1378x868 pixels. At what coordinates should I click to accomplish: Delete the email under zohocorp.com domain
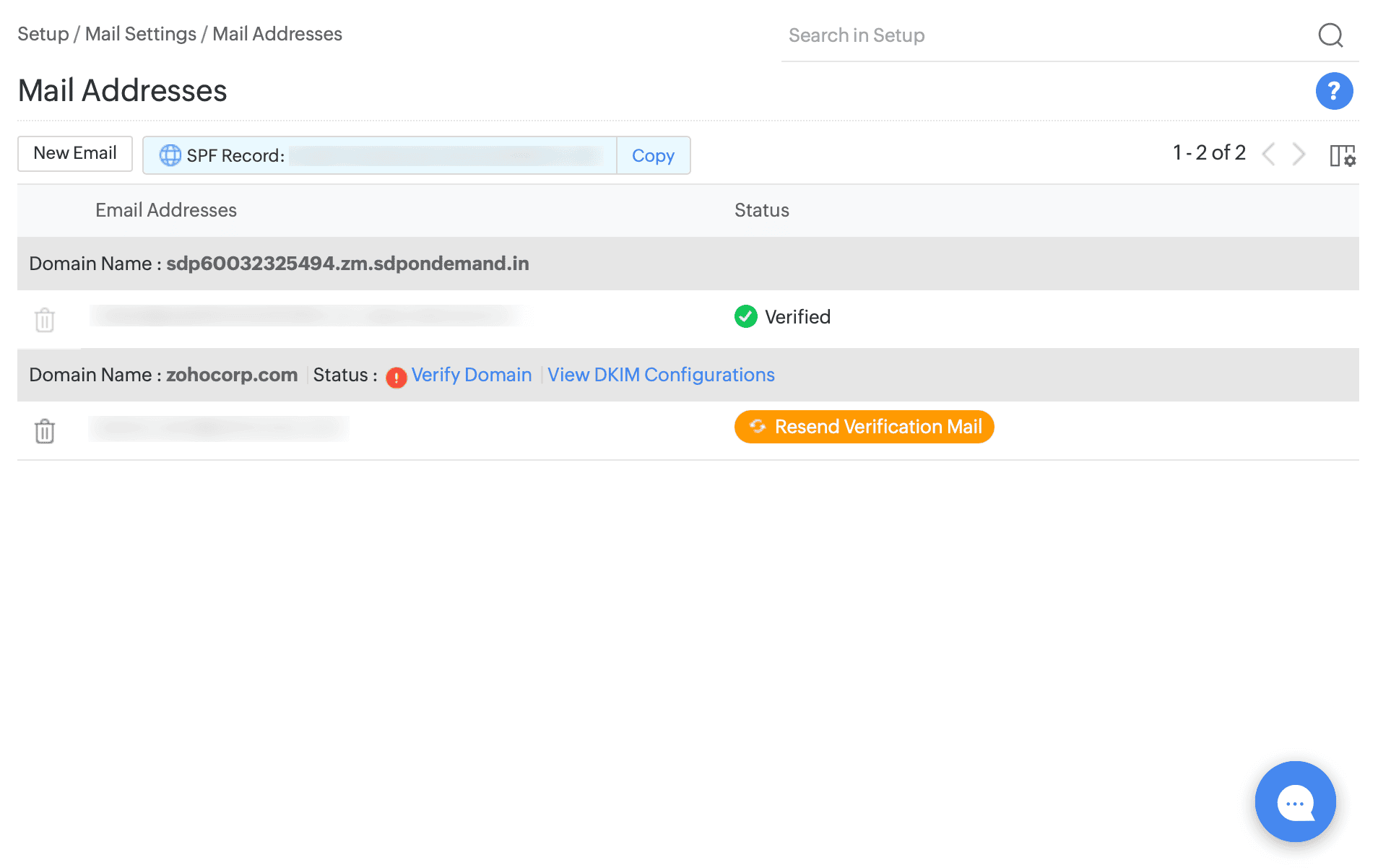pos(45,431)
